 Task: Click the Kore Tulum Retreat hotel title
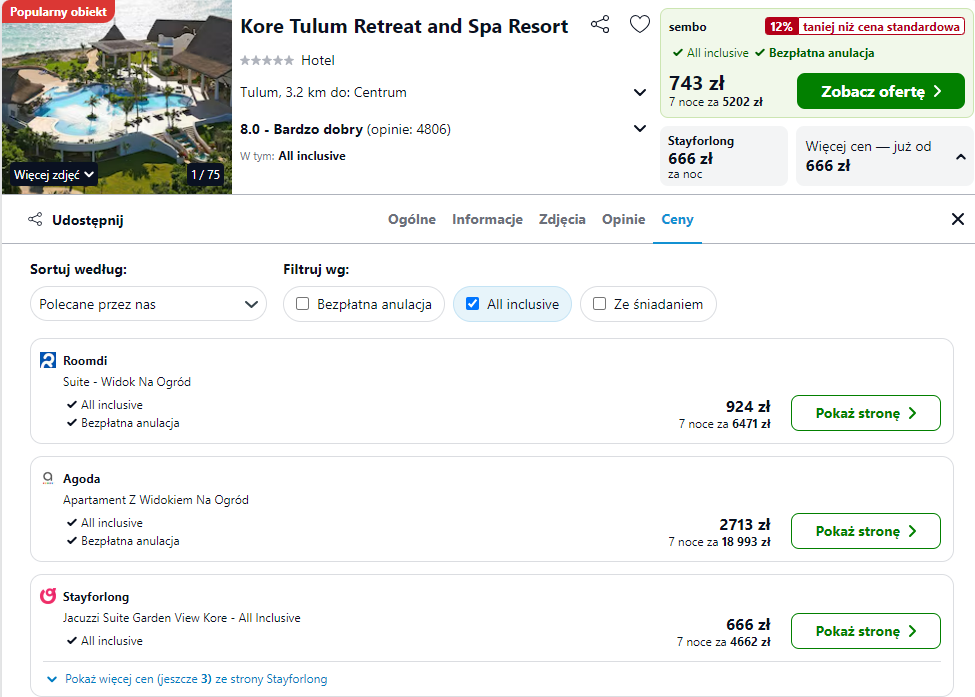pyautogui.click(x=404, y=26)
